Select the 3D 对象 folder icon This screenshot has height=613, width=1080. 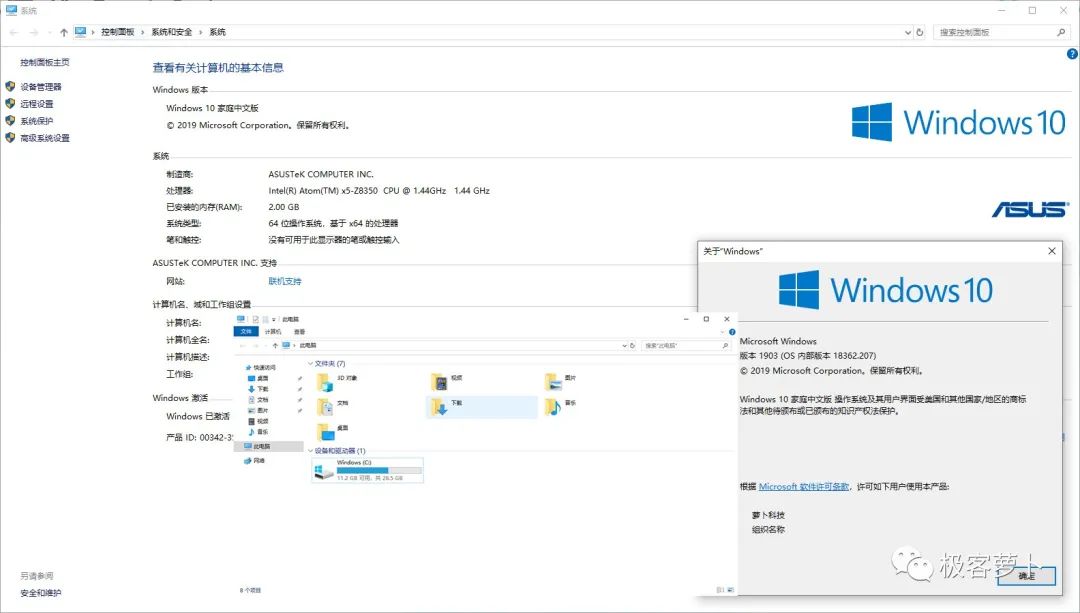[x=325, y=382]
